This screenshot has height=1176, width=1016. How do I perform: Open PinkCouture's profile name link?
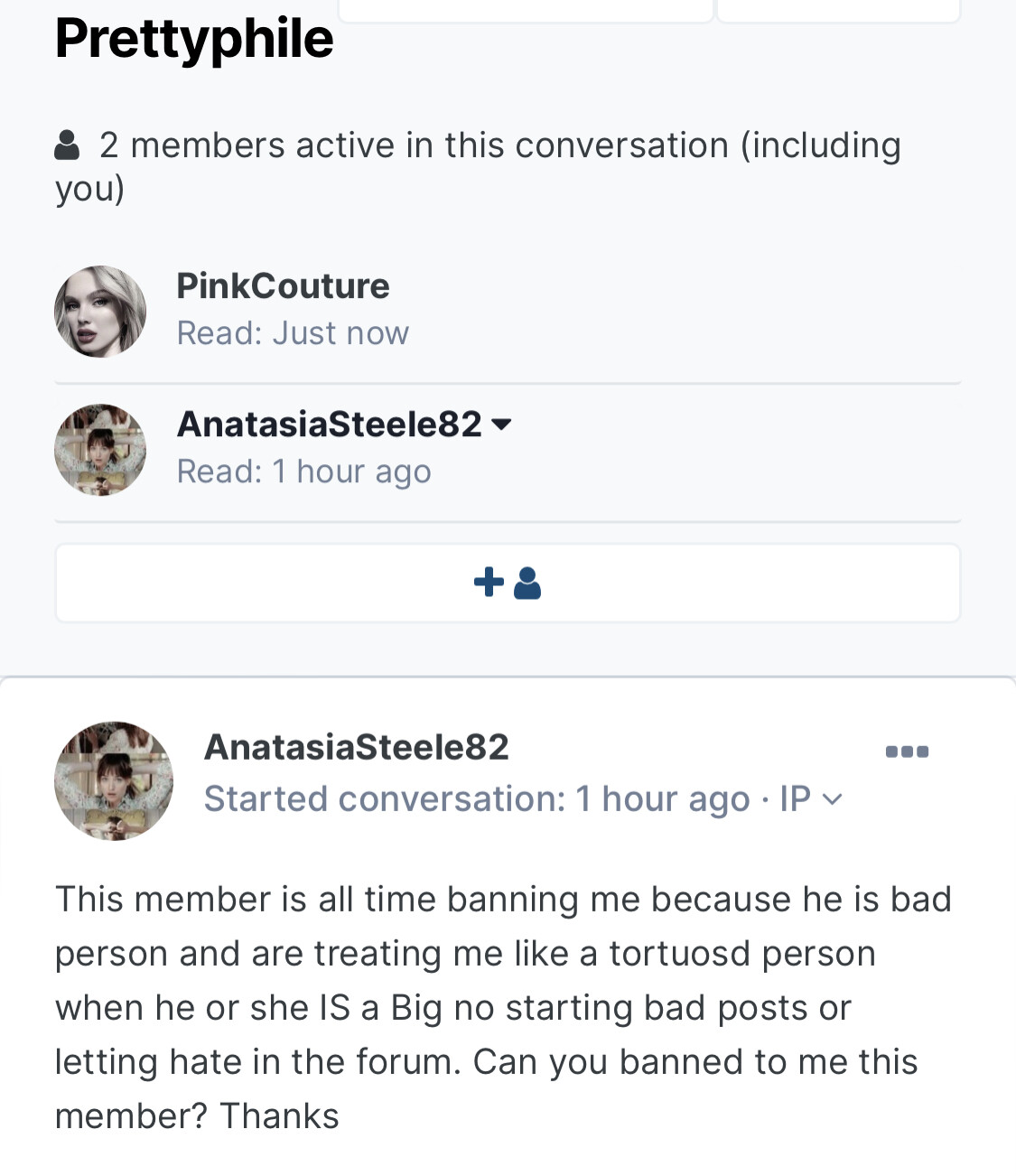[283, 285]
